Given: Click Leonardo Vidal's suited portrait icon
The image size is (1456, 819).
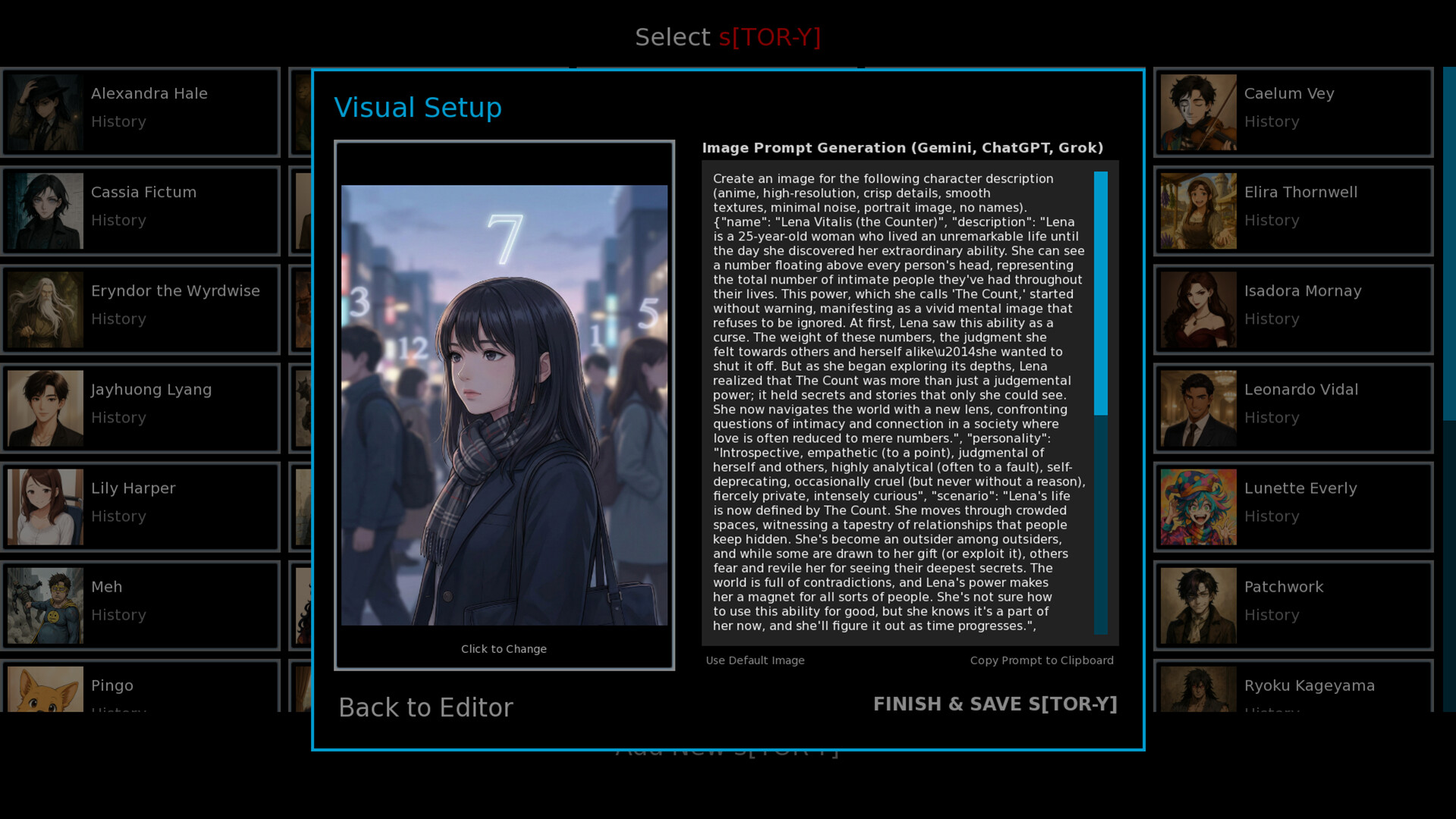Looking at the screenshot, I should coord(1198,407).
